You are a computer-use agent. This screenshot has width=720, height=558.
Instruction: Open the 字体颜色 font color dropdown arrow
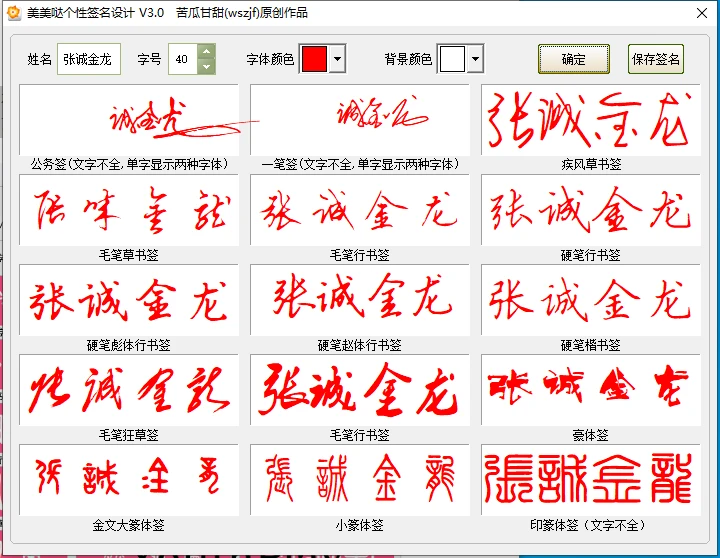337,59
